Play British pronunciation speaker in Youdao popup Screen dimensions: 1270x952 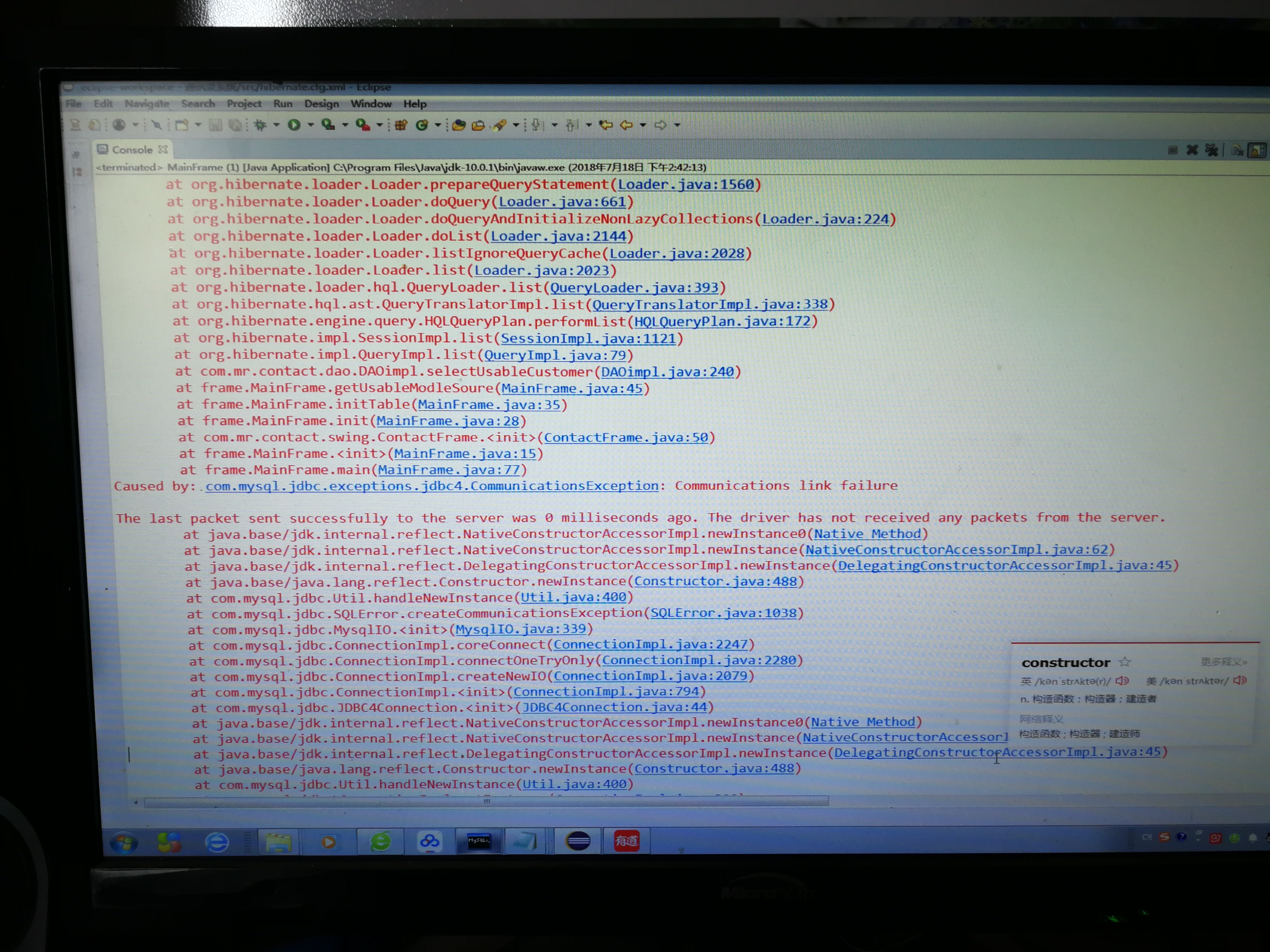[1122, 681]
